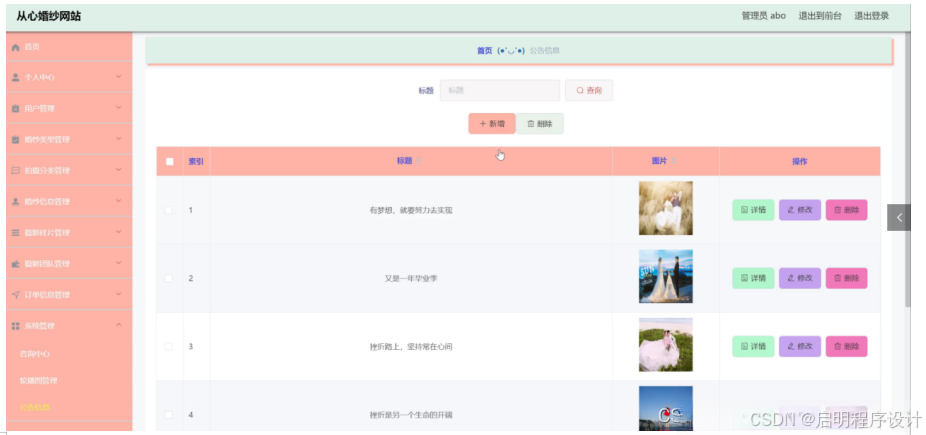The height and width of the screenshot is (435, 926).
Task: Click 删除 for 有梦想，就要努力去实现
Action: (846, 210)
